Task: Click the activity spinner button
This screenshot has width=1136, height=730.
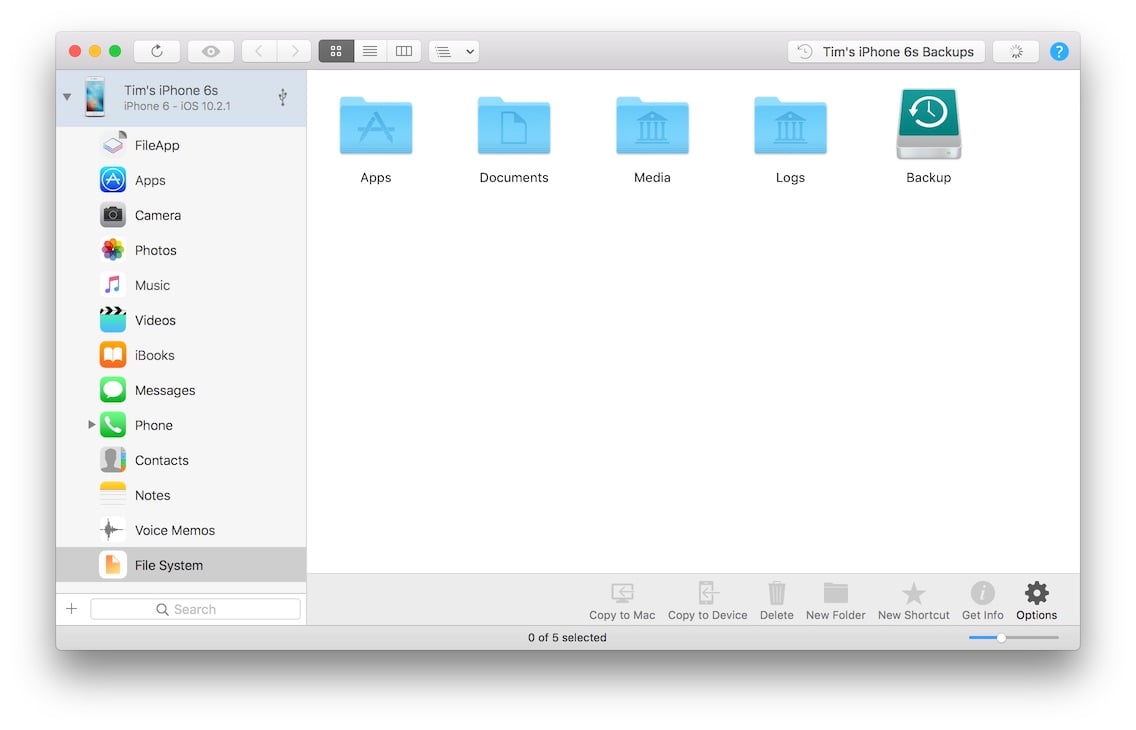Action: 1016,51
